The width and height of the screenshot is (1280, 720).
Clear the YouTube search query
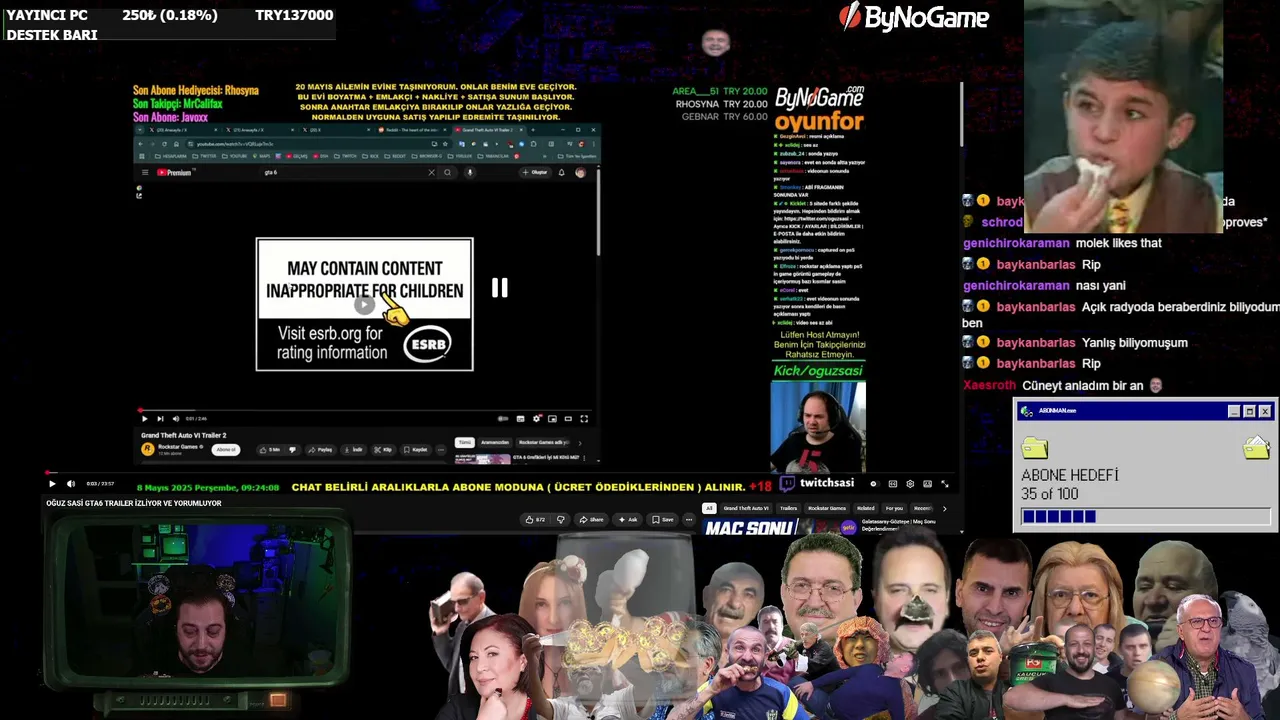click(x=432, y=173)
